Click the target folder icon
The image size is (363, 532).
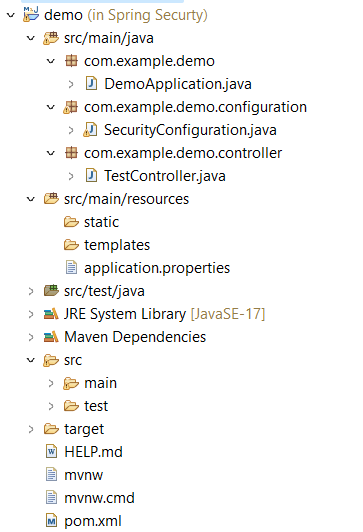point(51,429)
